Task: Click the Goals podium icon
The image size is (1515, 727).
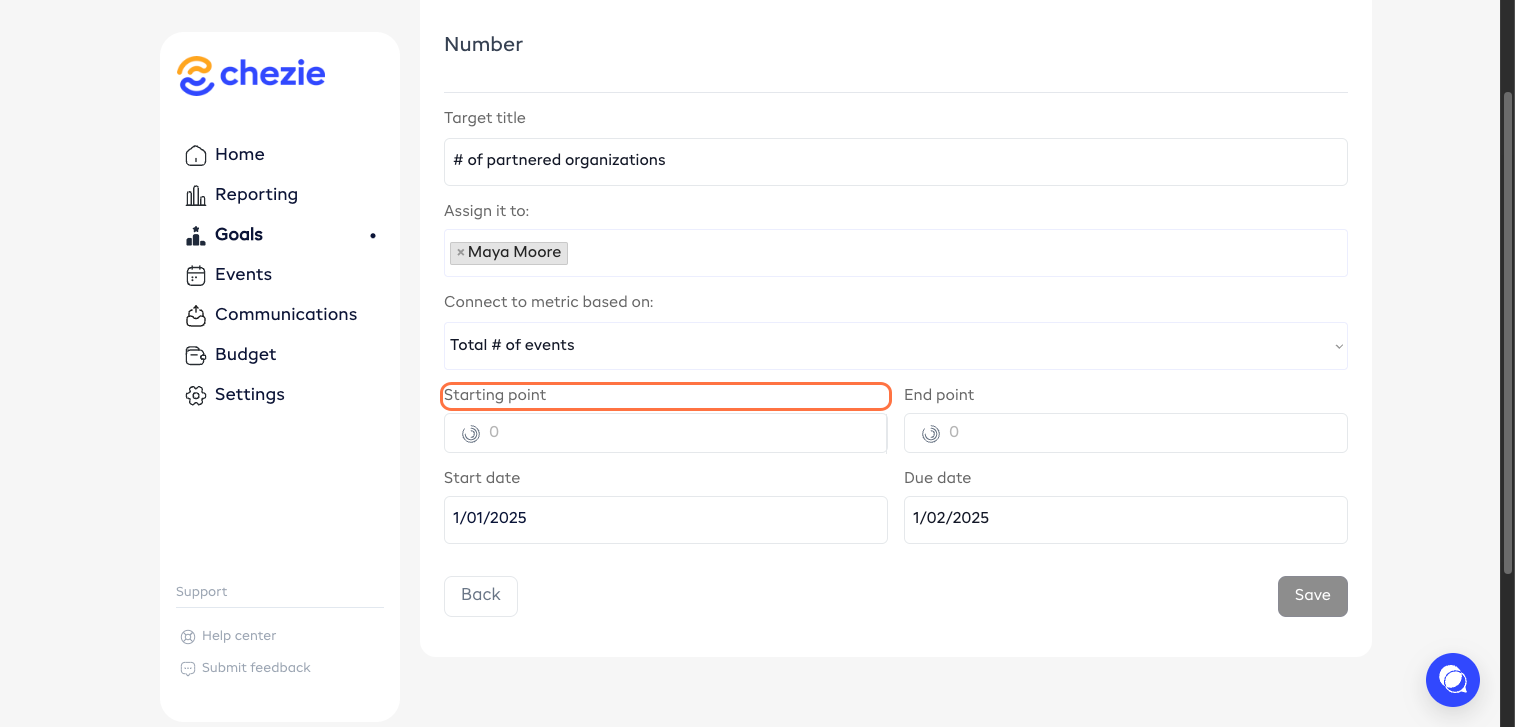Action: (196, 235)
